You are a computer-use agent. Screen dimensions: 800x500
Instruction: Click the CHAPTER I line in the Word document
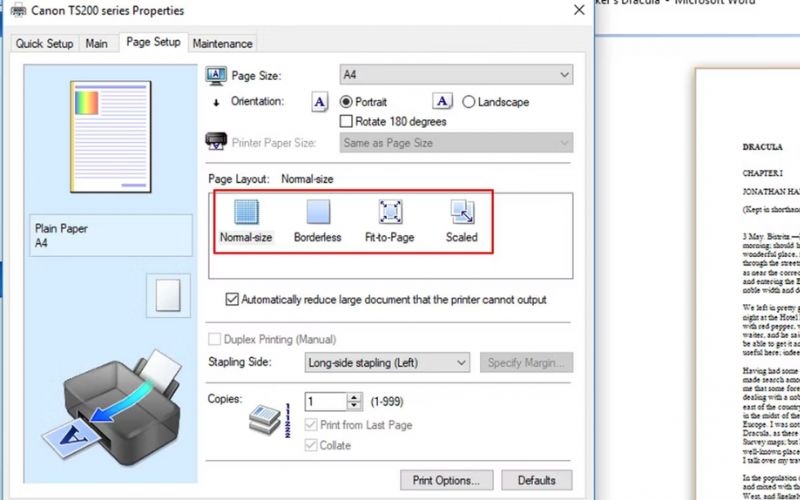(x=762, y=173)
